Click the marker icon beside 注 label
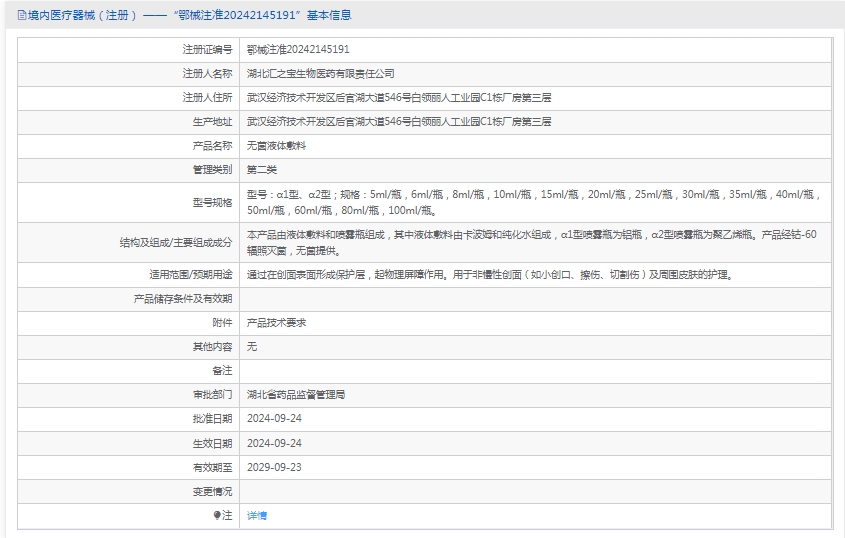Viewport: 845px width, 538px height. [x=217, y=516]
